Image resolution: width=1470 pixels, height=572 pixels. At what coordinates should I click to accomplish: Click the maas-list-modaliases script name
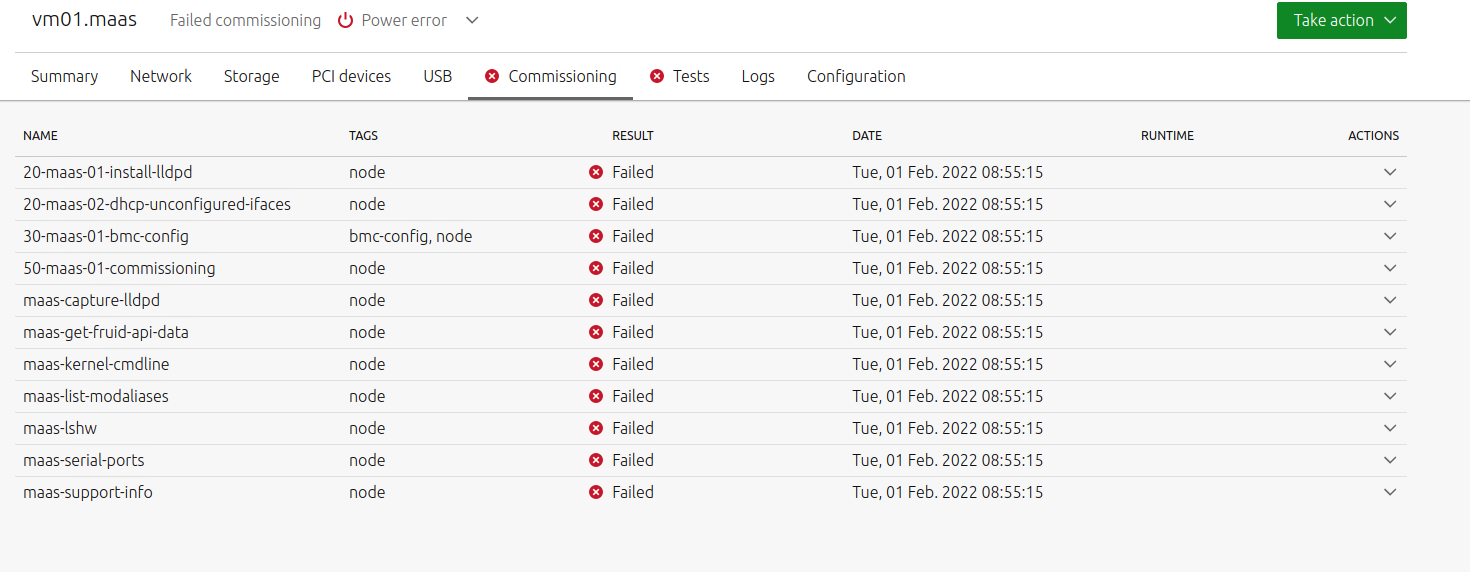[x=96, y=396]
